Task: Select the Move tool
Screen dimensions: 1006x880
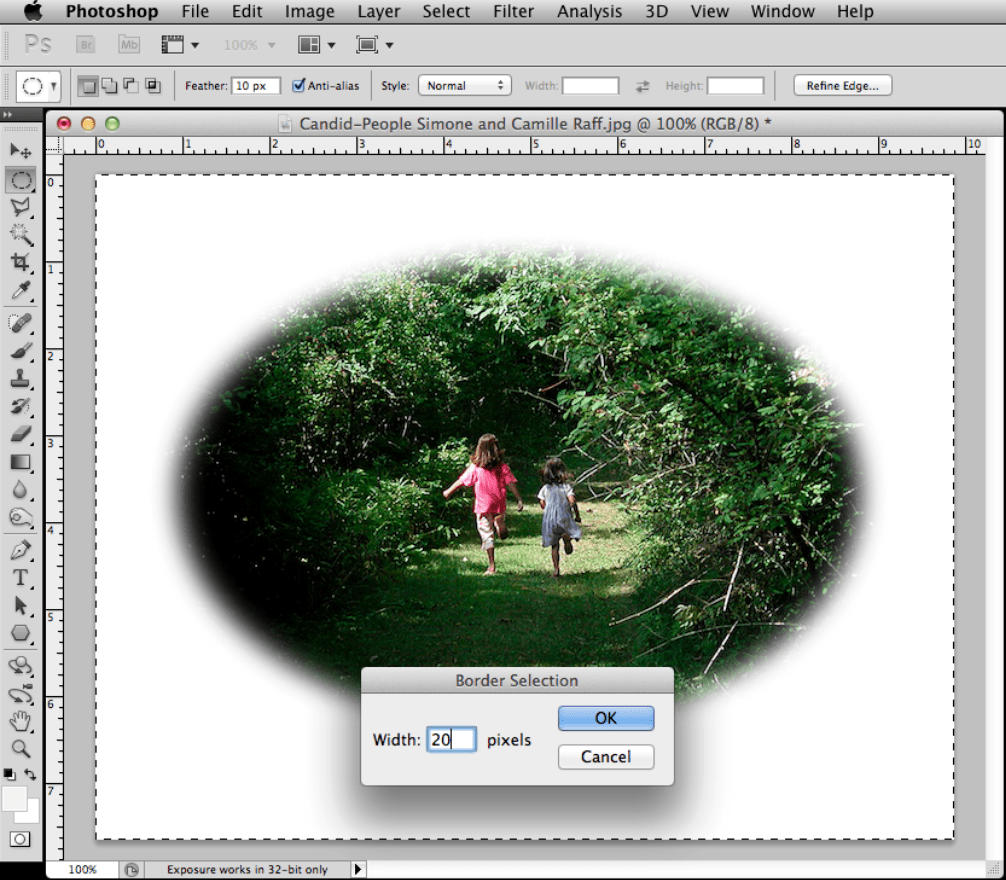Action: tap(20, 150)
